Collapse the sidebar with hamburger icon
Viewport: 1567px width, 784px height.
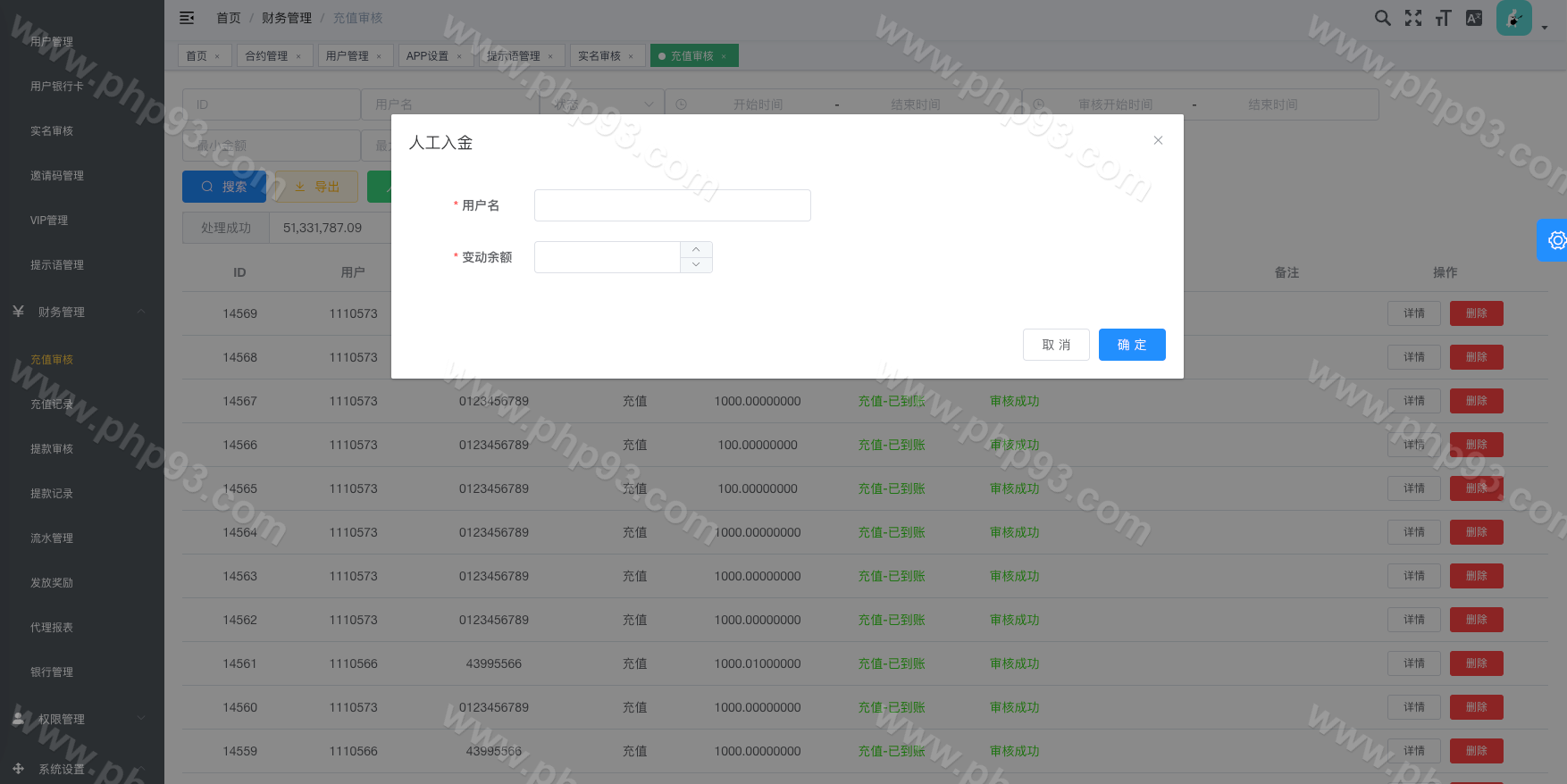tap(187, 18)
